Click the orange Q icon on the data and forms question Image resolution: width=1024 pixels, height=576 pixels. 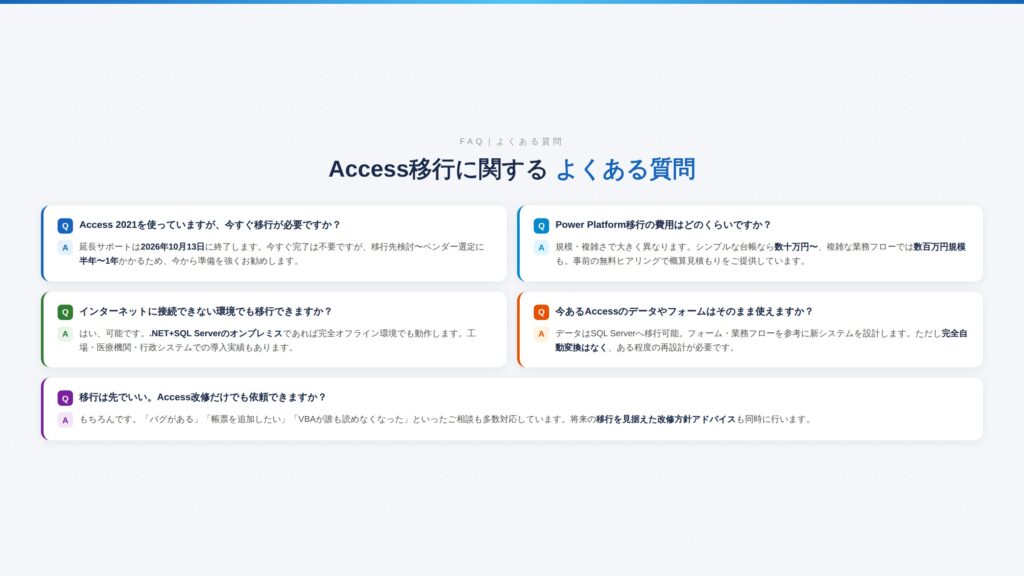point(540,310)
